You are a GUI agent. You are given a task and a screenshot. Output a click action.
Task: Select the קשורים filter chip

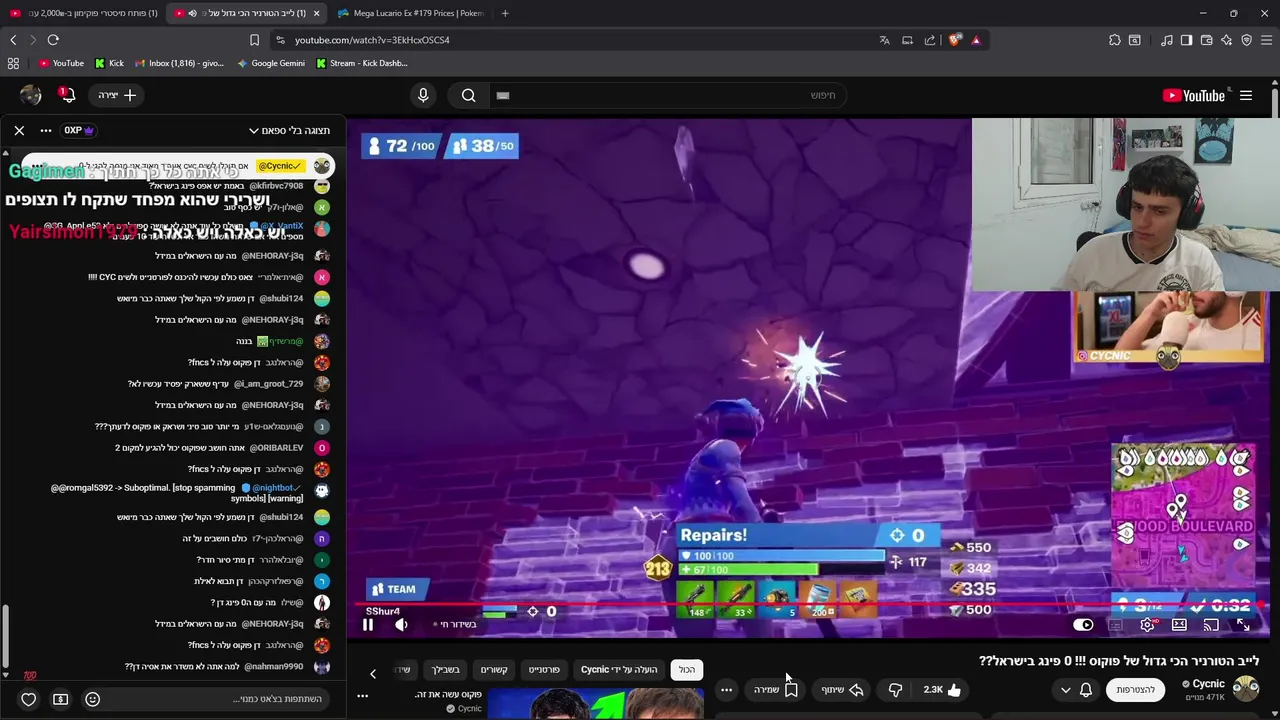point(494,670)
